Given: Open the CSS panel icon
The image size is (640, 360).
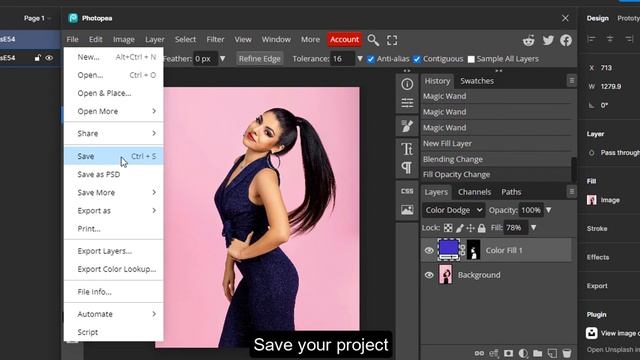Looking at the screenshot, I should [x=407, y=191].
